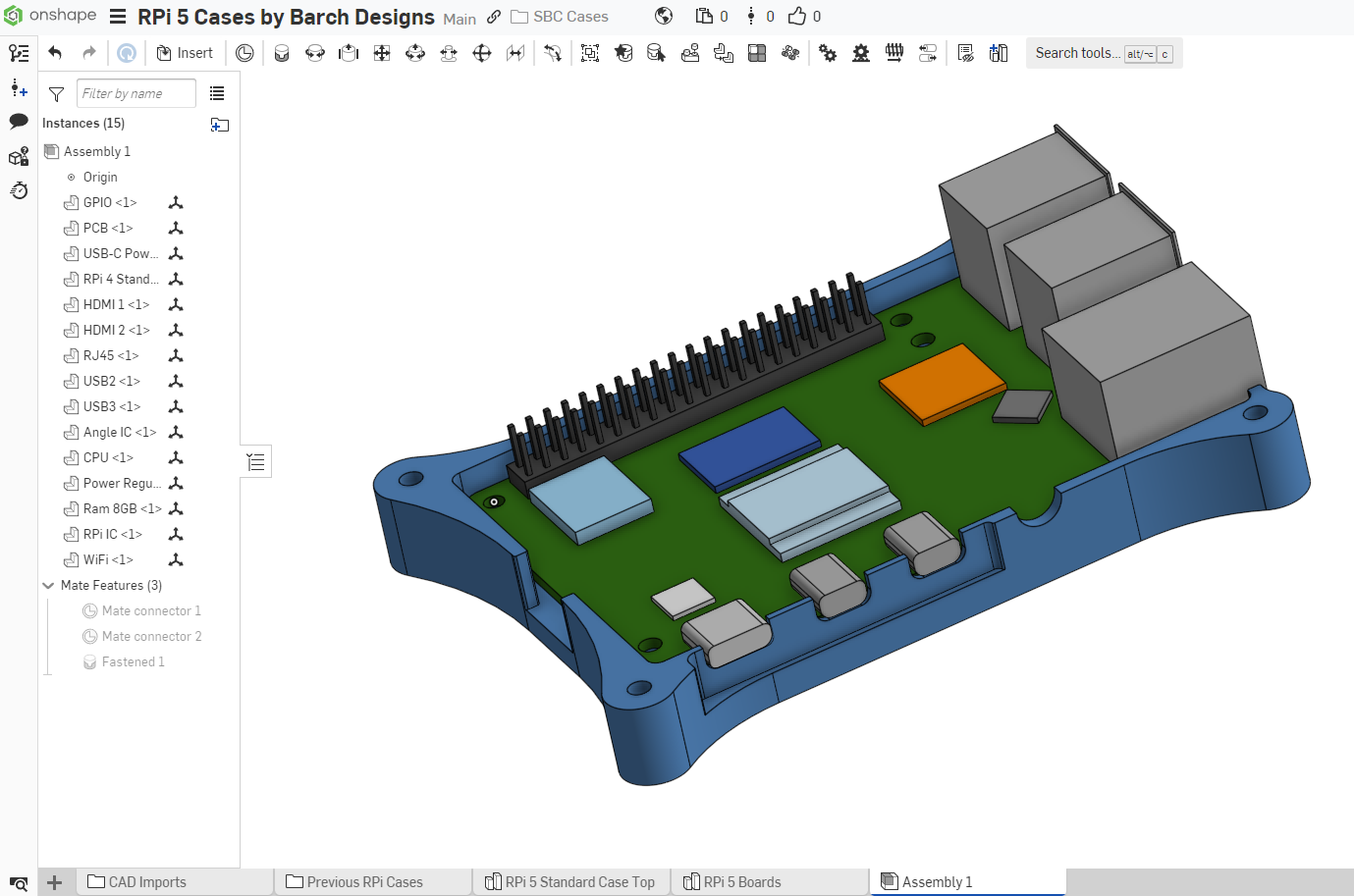Copy the document link icon

point(494,17)
